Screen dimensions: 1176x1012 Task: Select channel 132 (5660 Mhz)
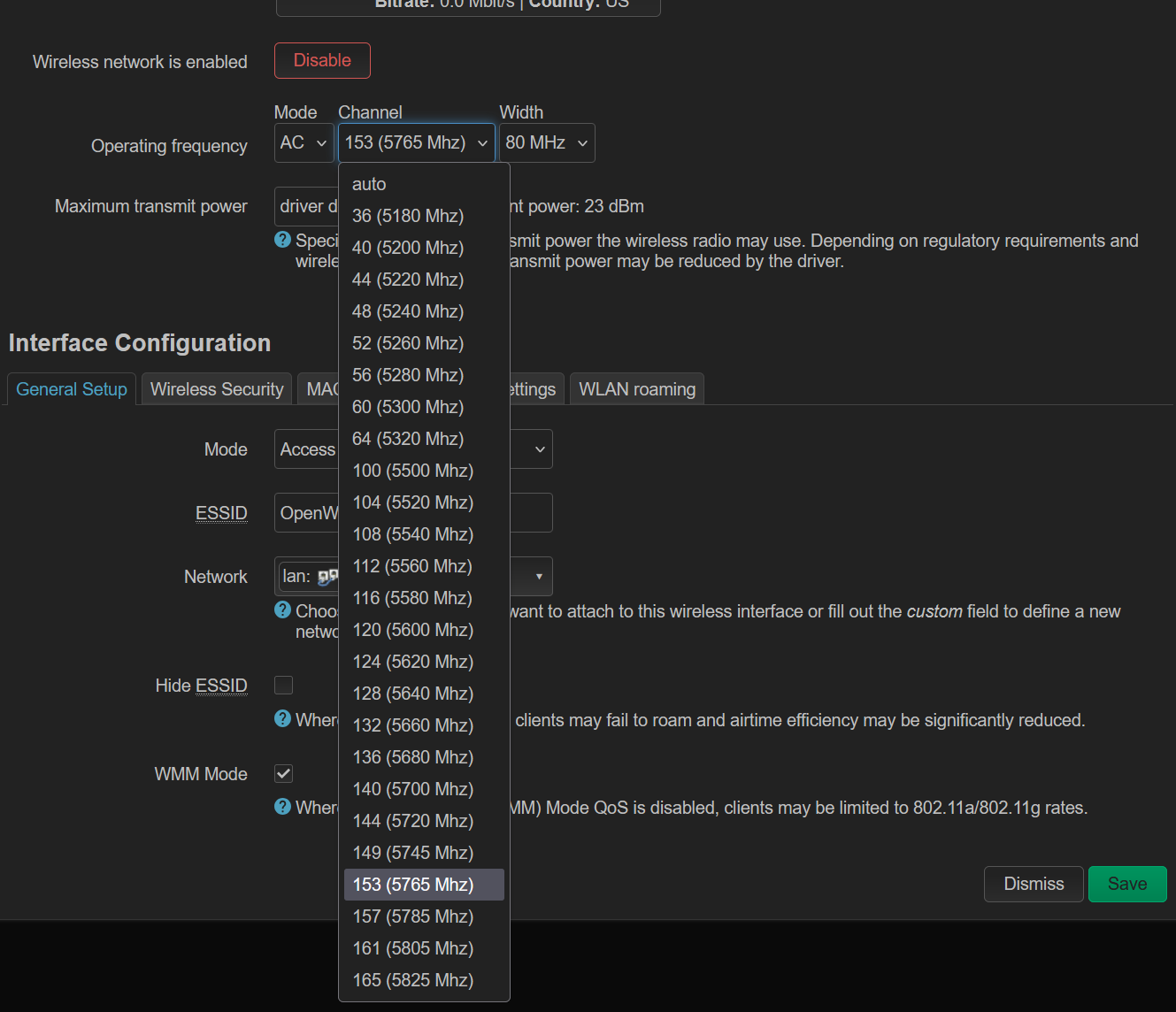pyautogui.click(x=424, y=725)
